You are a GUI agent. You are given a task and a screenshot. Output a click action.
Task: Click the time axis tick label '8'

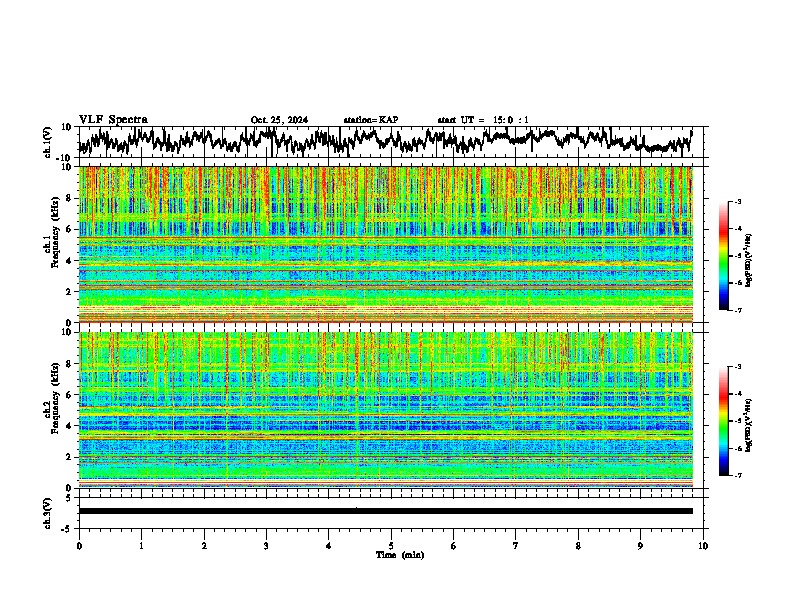(x=578, y=546)
